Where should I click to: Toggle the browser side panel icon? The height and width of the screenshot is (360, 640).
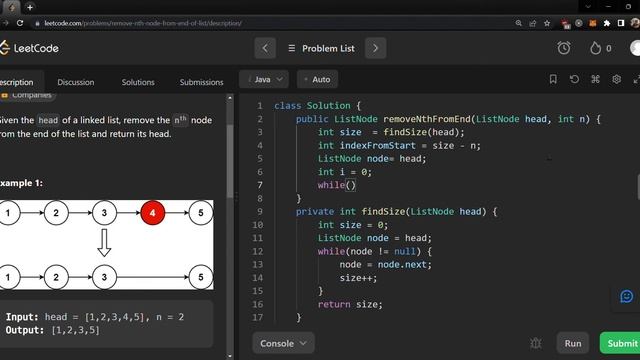(621, 23)
